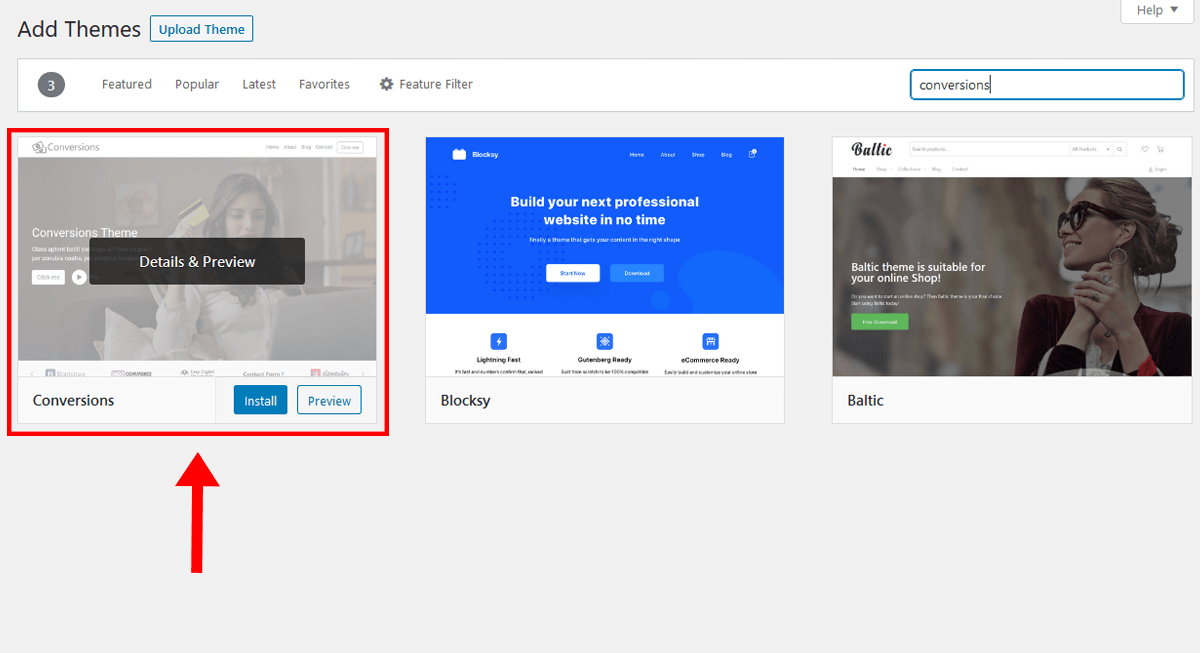Click the "Blocksy" theme name text
Image resolution: width=1200 pixels, height=653 pixels.
[466, 400]
